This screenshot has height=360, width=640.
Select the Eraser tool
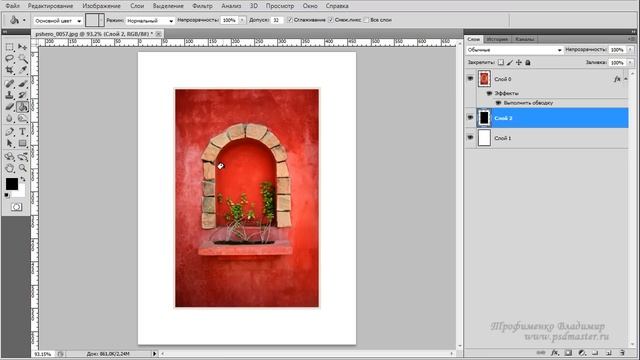tap(9, 107)
